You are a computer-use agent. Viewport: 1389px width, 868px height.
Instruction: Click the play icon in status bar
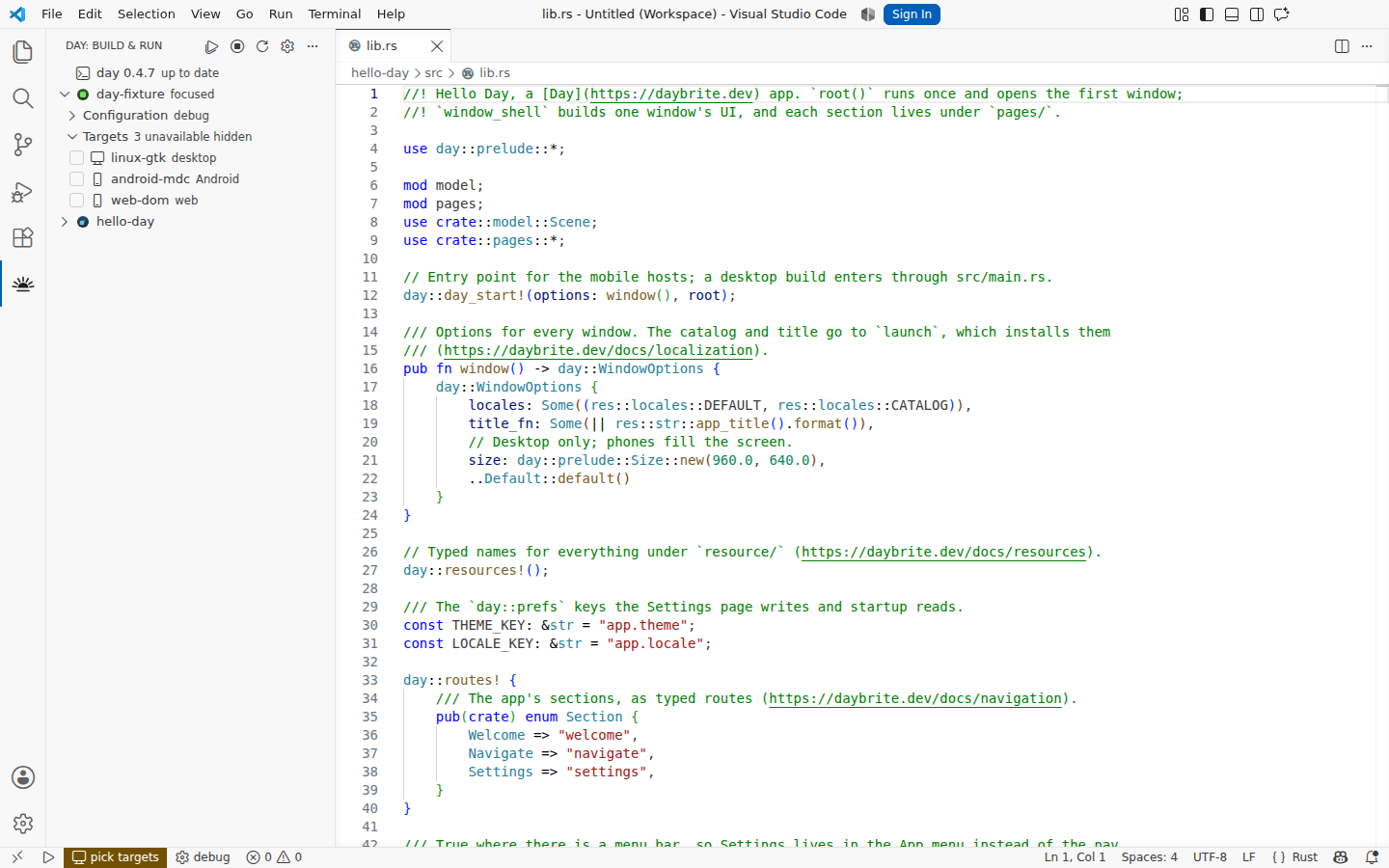click(x=48, y=857)
